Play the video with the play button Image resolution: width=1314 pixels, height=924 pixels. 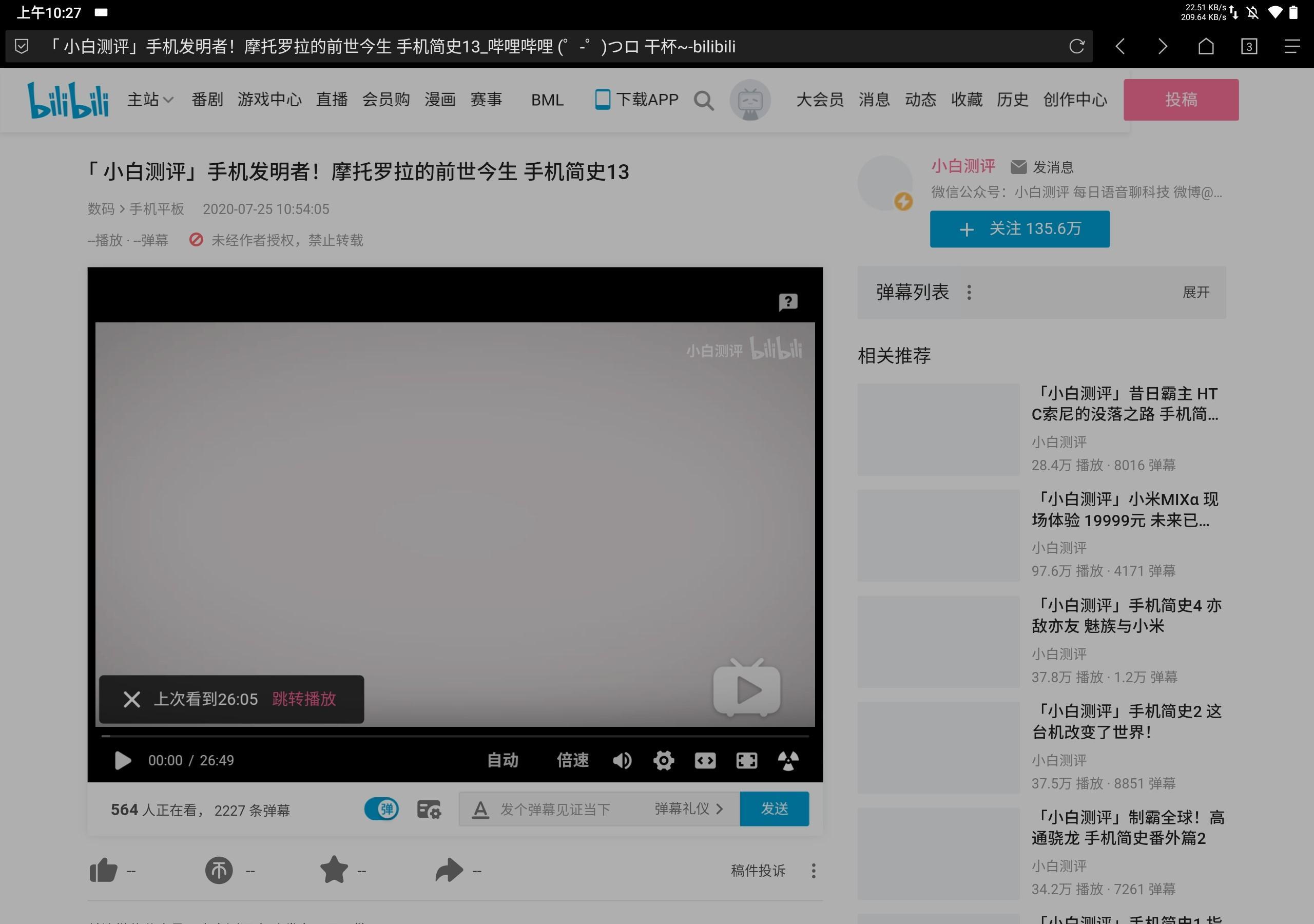tap(123, 760)
